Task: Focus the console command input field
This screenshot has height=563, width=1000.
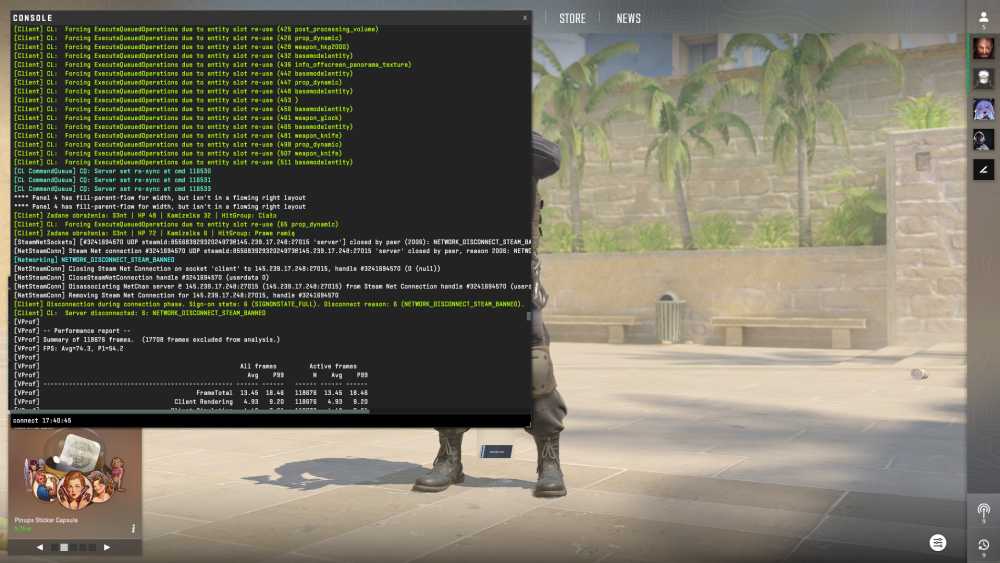Action: pyautogui.click(x=270, y=420)
